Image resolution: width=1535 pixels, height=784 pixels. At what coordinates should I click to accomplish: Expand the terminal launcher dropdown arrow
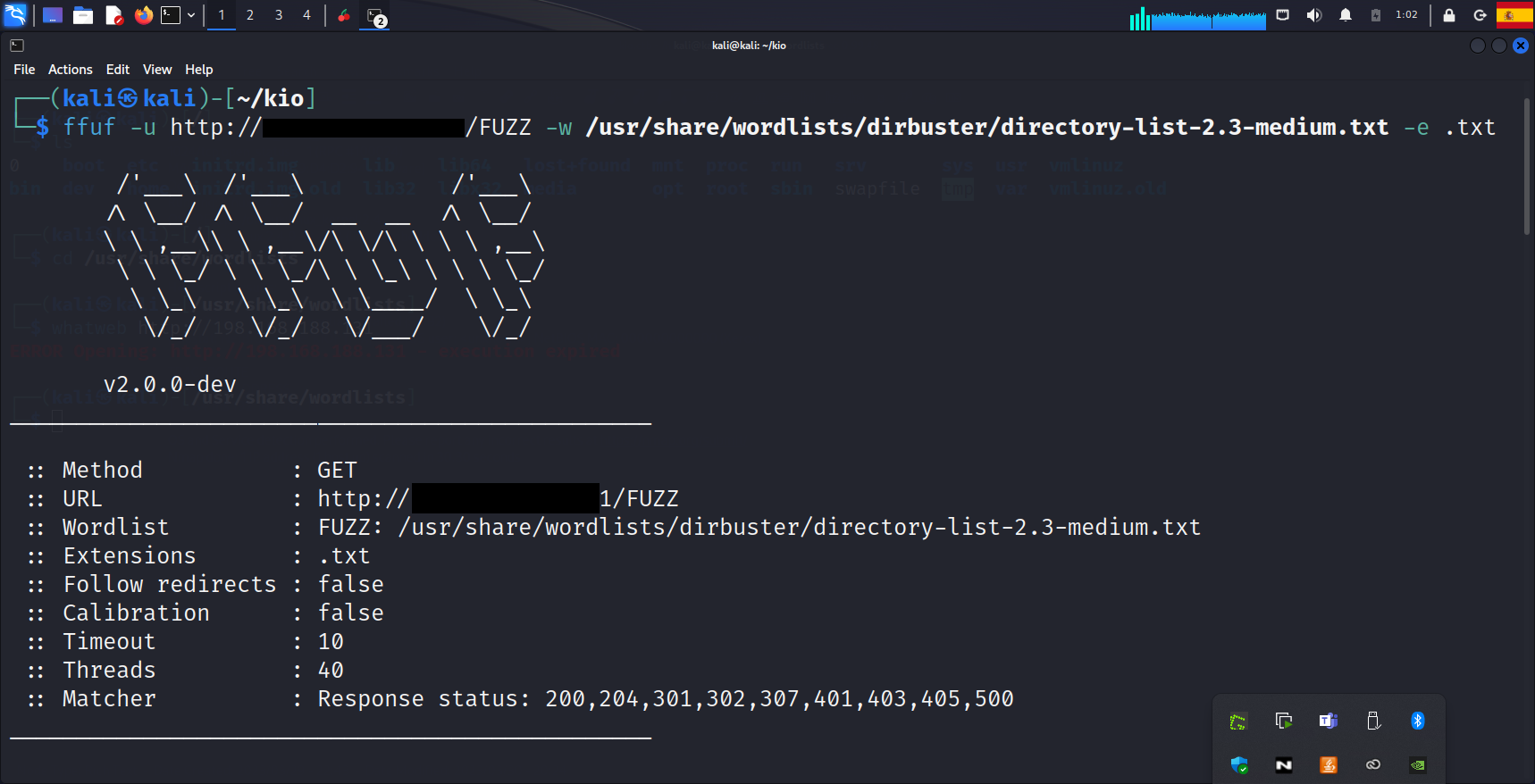pos(191,15)
